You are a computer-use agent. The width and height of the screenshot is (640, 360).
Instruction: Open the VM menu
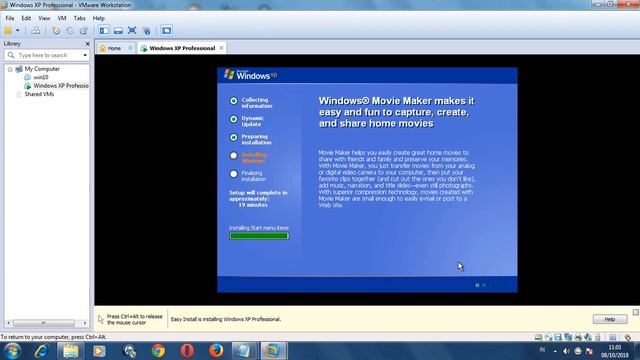click(x=62, y=18)
